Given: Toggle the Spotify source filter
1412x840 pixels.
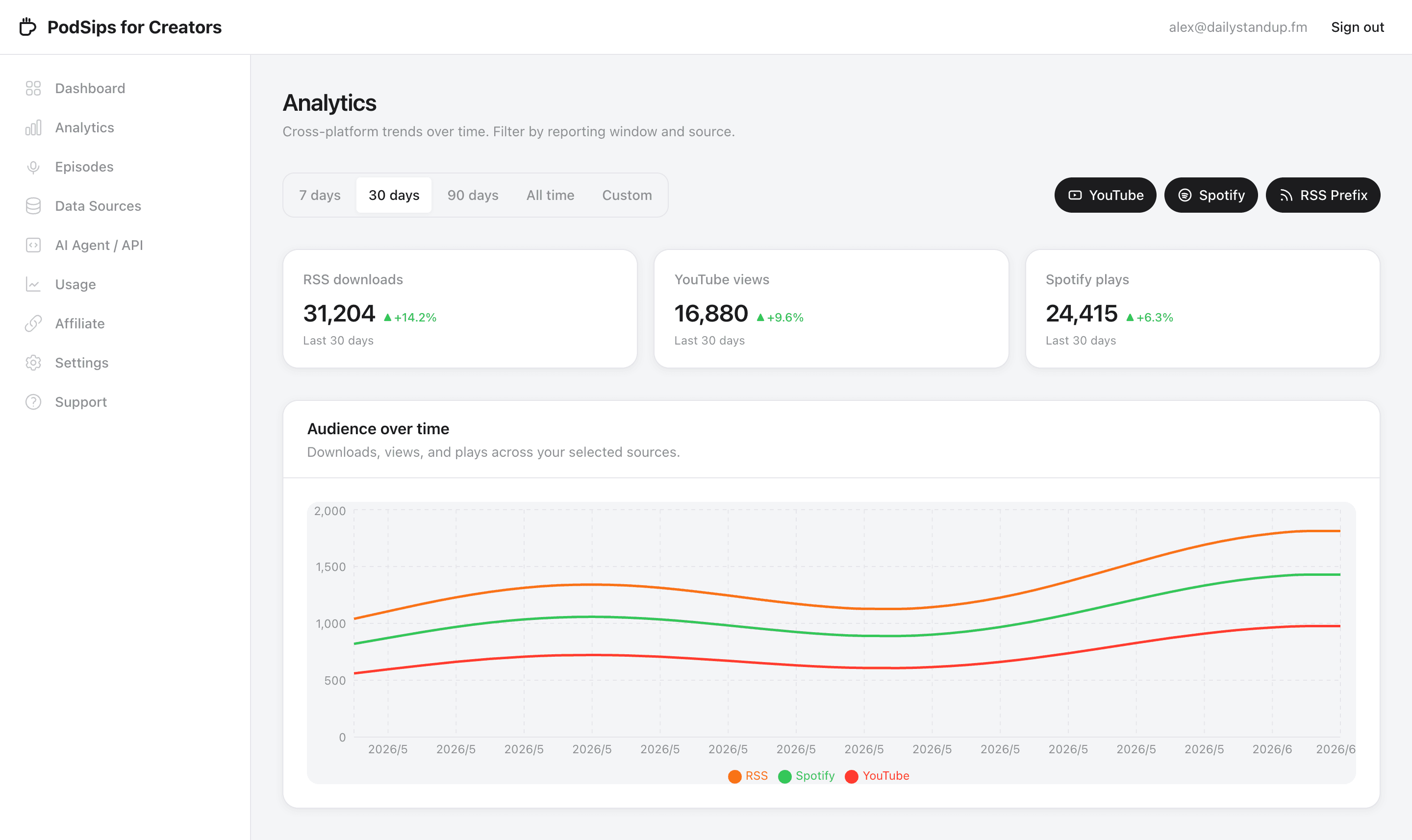Looking at the screenshot, I should [x=1211, y=195].
